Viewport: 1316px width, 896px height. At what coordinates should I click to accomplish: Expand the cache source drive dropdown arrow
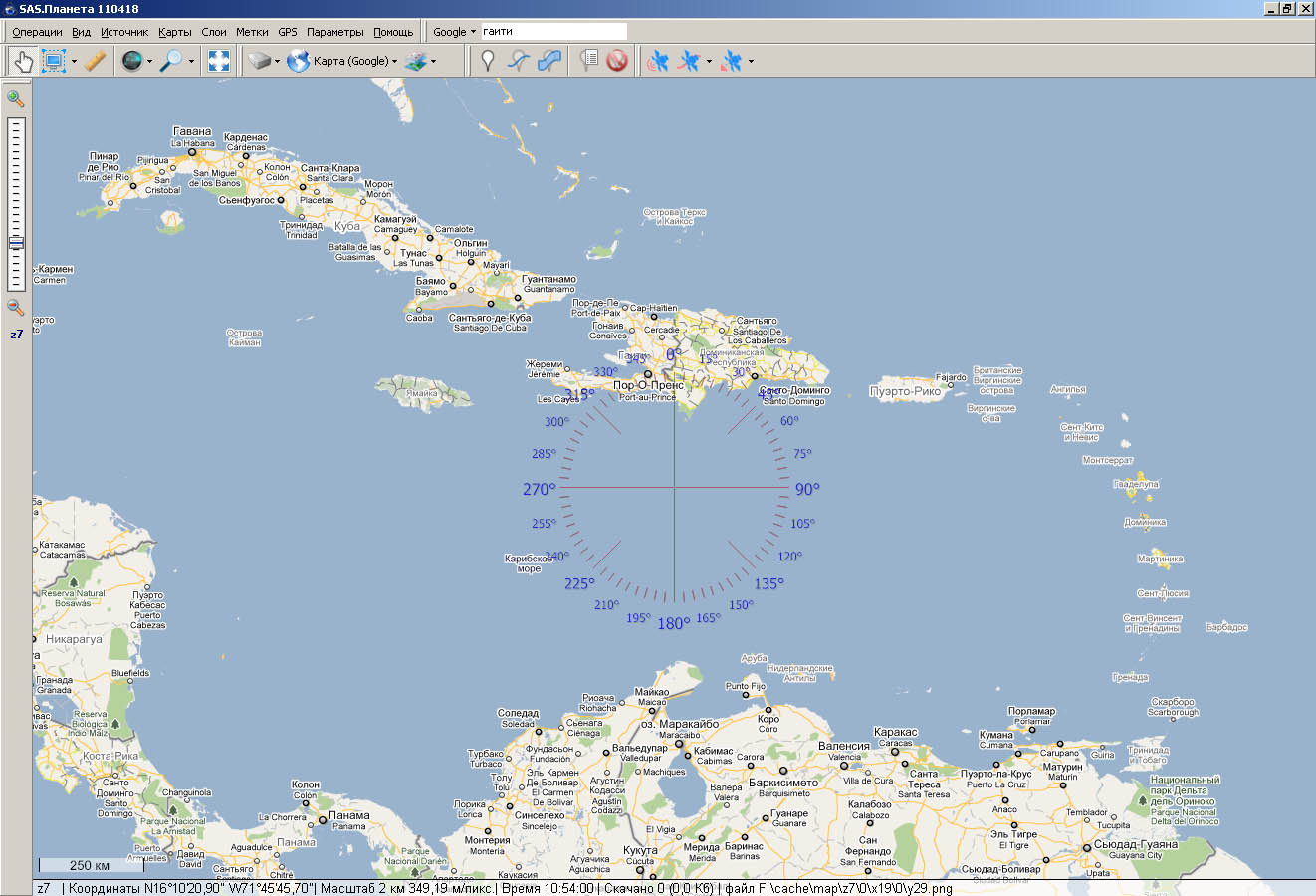coord(277,62)
